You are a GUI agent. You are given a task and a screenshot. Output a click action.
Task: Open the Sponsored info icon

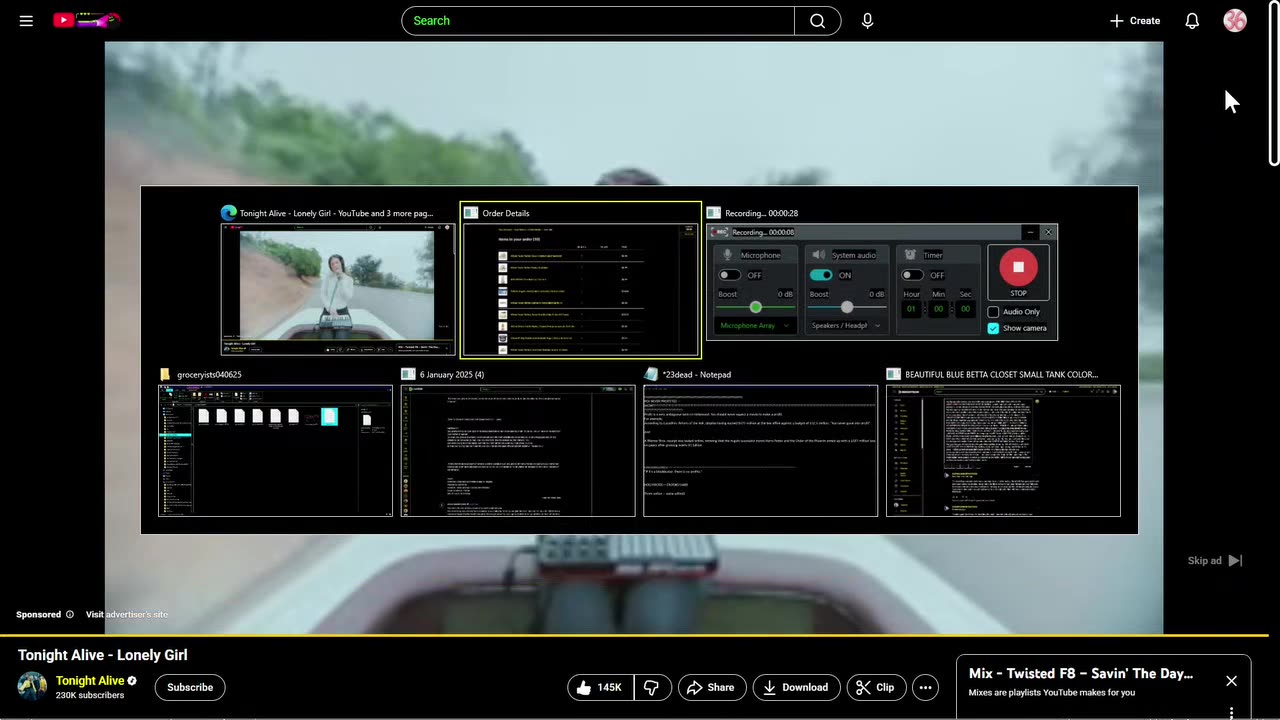[x=70, y=614]
